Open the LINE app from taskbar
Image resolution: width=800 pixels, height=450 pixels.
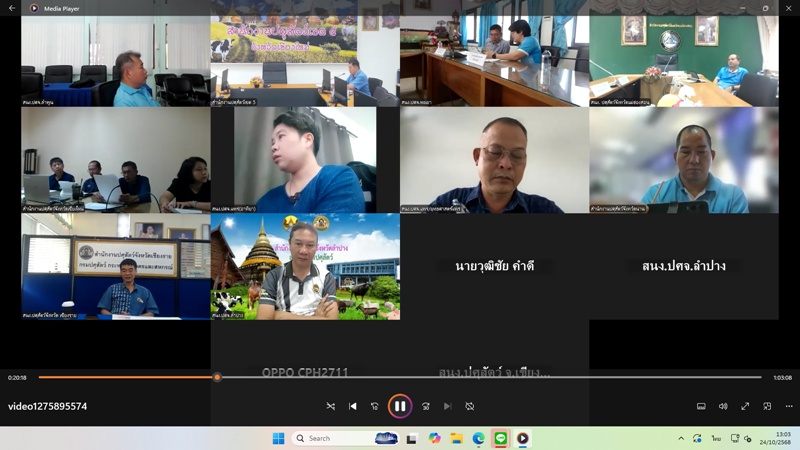[x=500, y=438]
